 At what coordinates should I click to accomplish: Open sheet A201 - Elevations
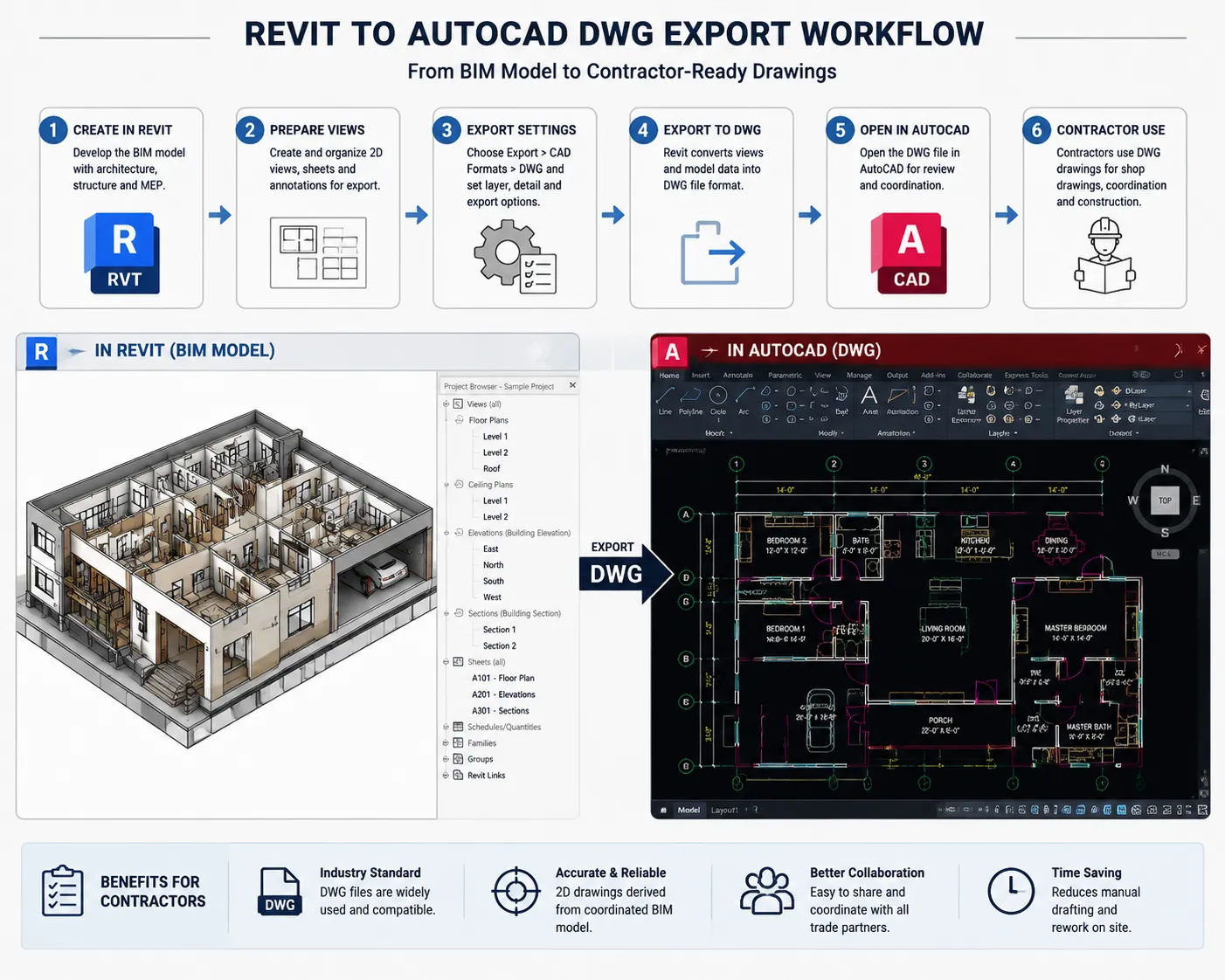pos(503,694)
